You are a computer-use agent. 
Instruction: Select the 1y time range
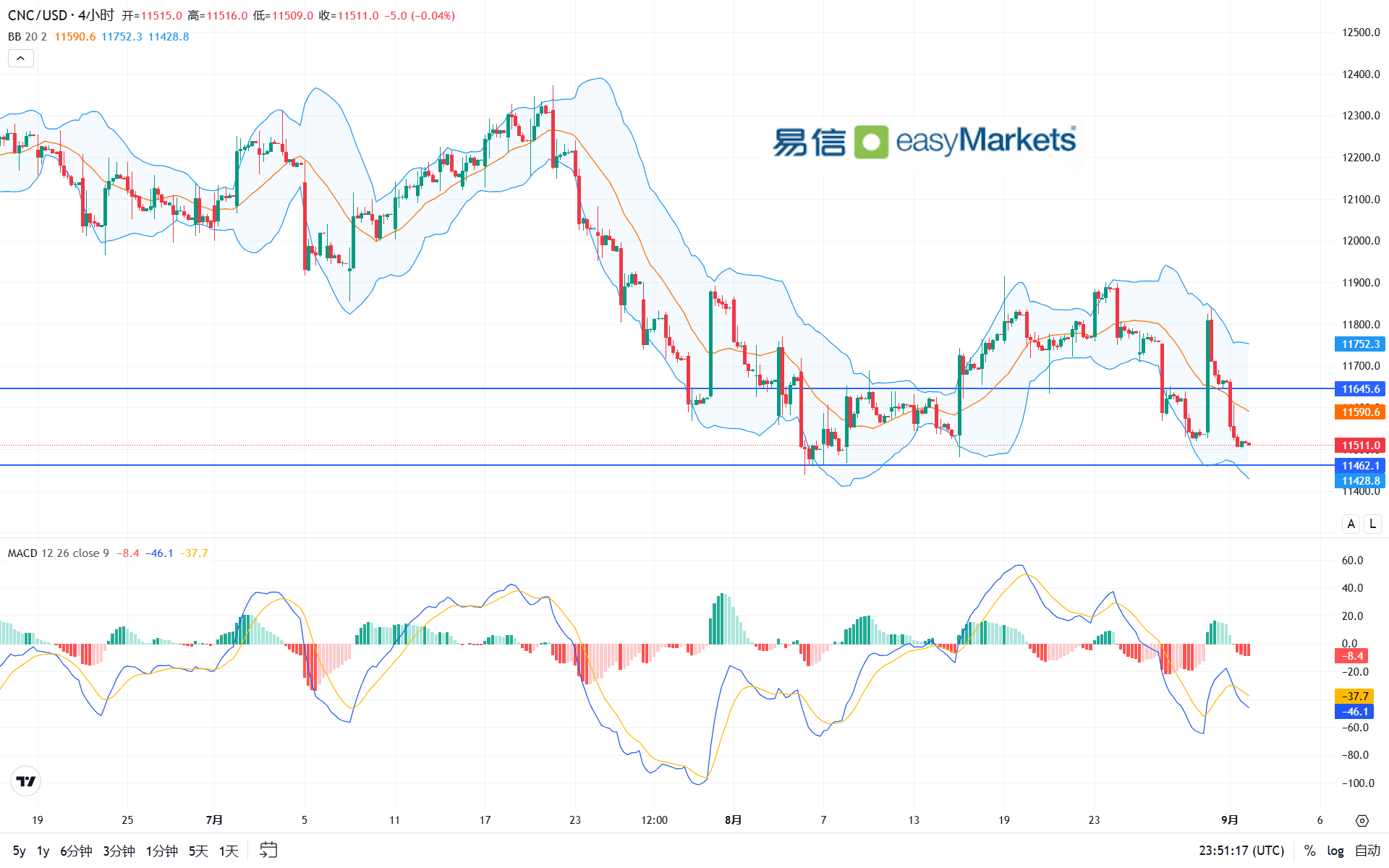point(43,851)
